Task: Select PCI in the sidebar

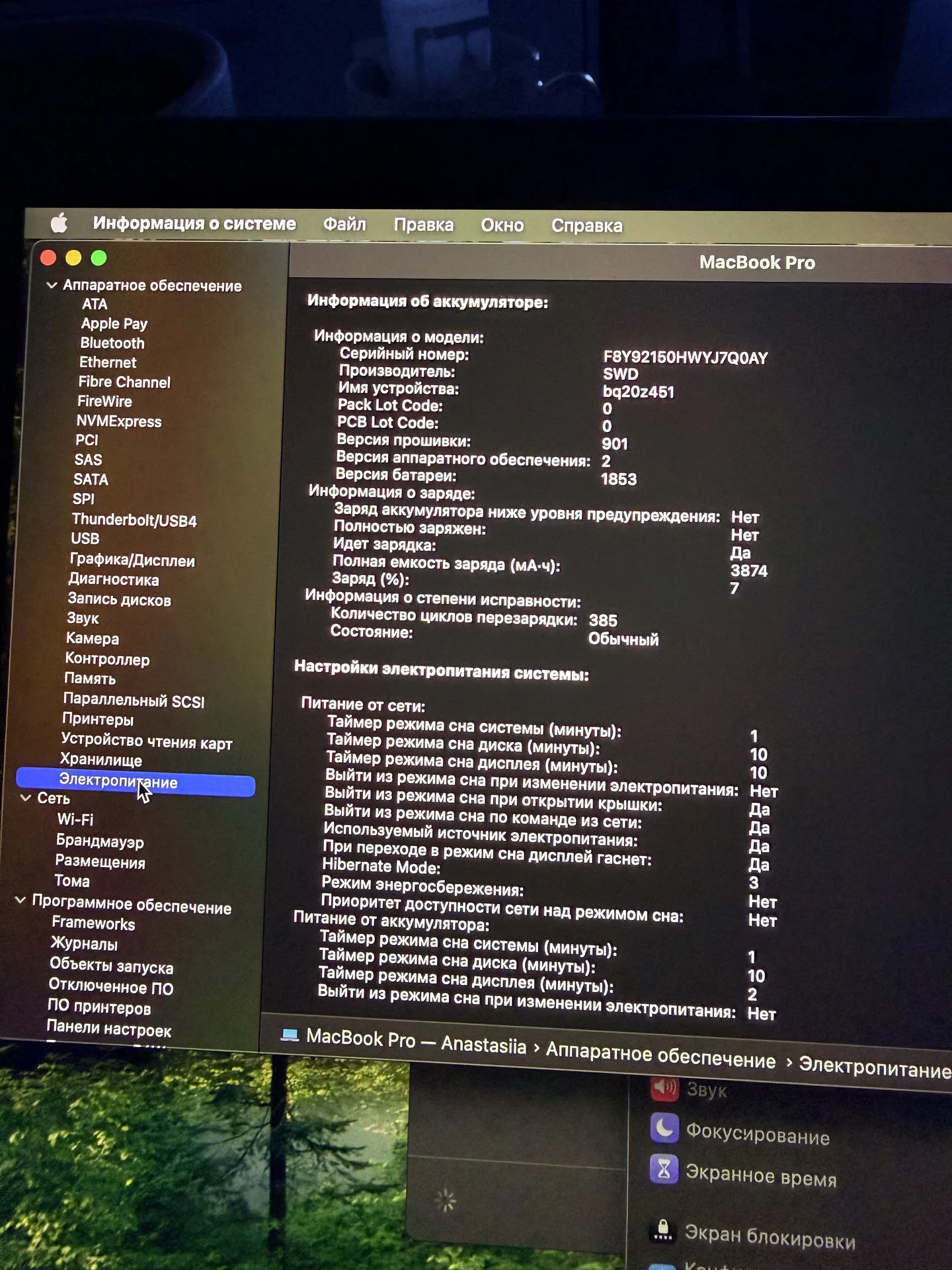Action: [x=87, y=441]
